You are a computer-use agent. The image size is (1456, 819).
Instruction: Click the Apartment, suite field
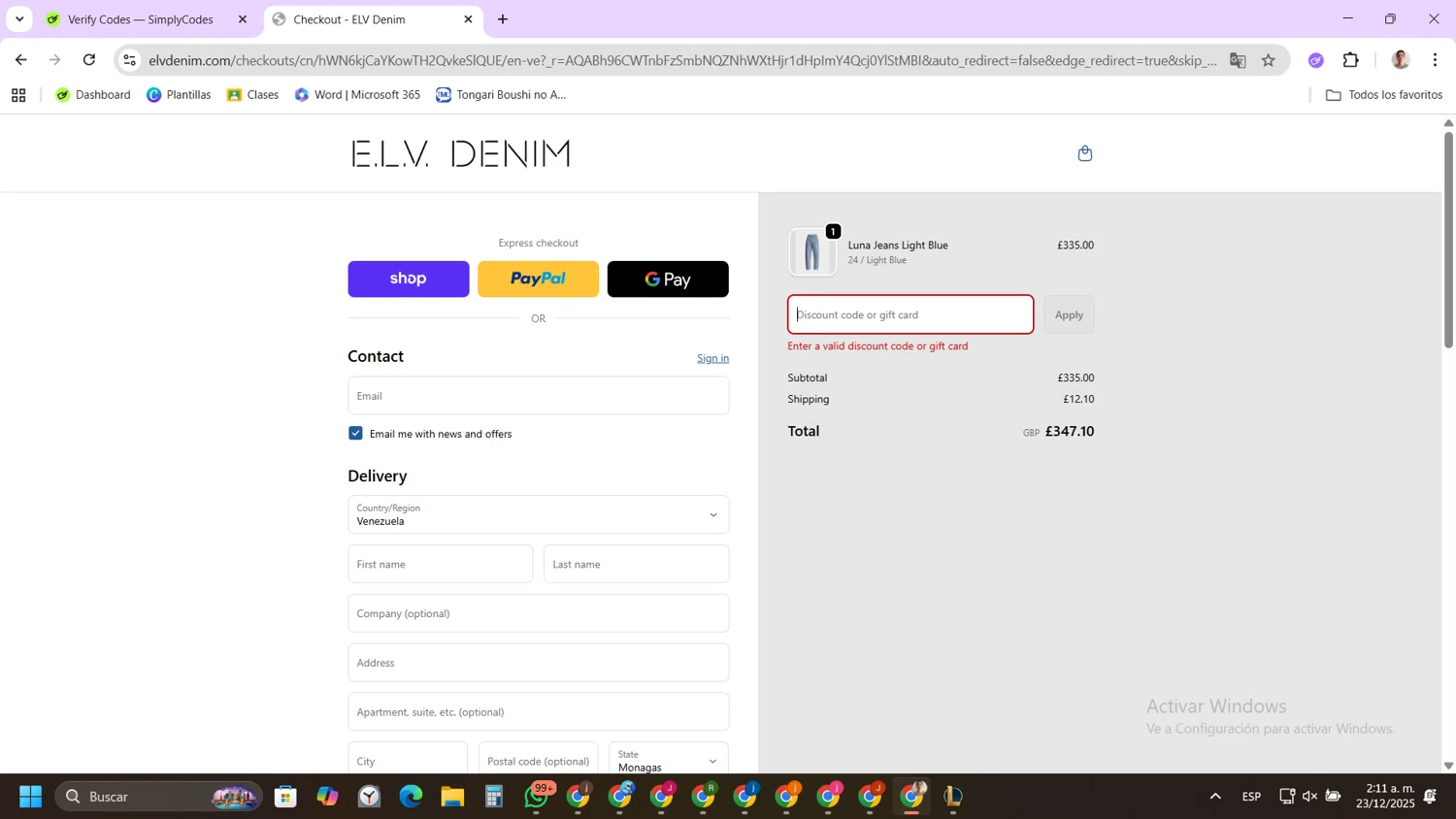coord(539,712)
